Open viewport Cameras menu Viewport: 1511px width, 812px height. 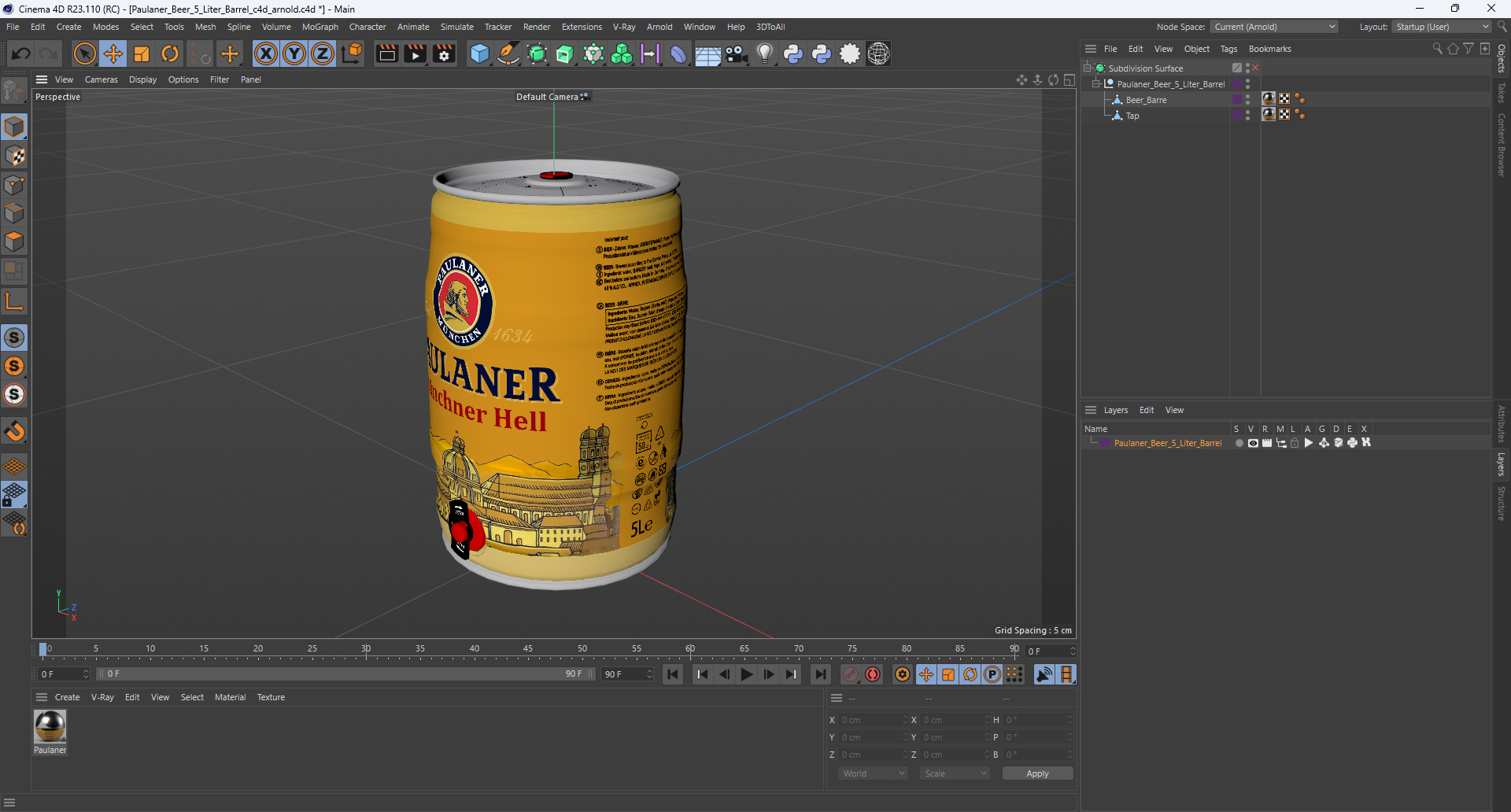coord(101,79)
